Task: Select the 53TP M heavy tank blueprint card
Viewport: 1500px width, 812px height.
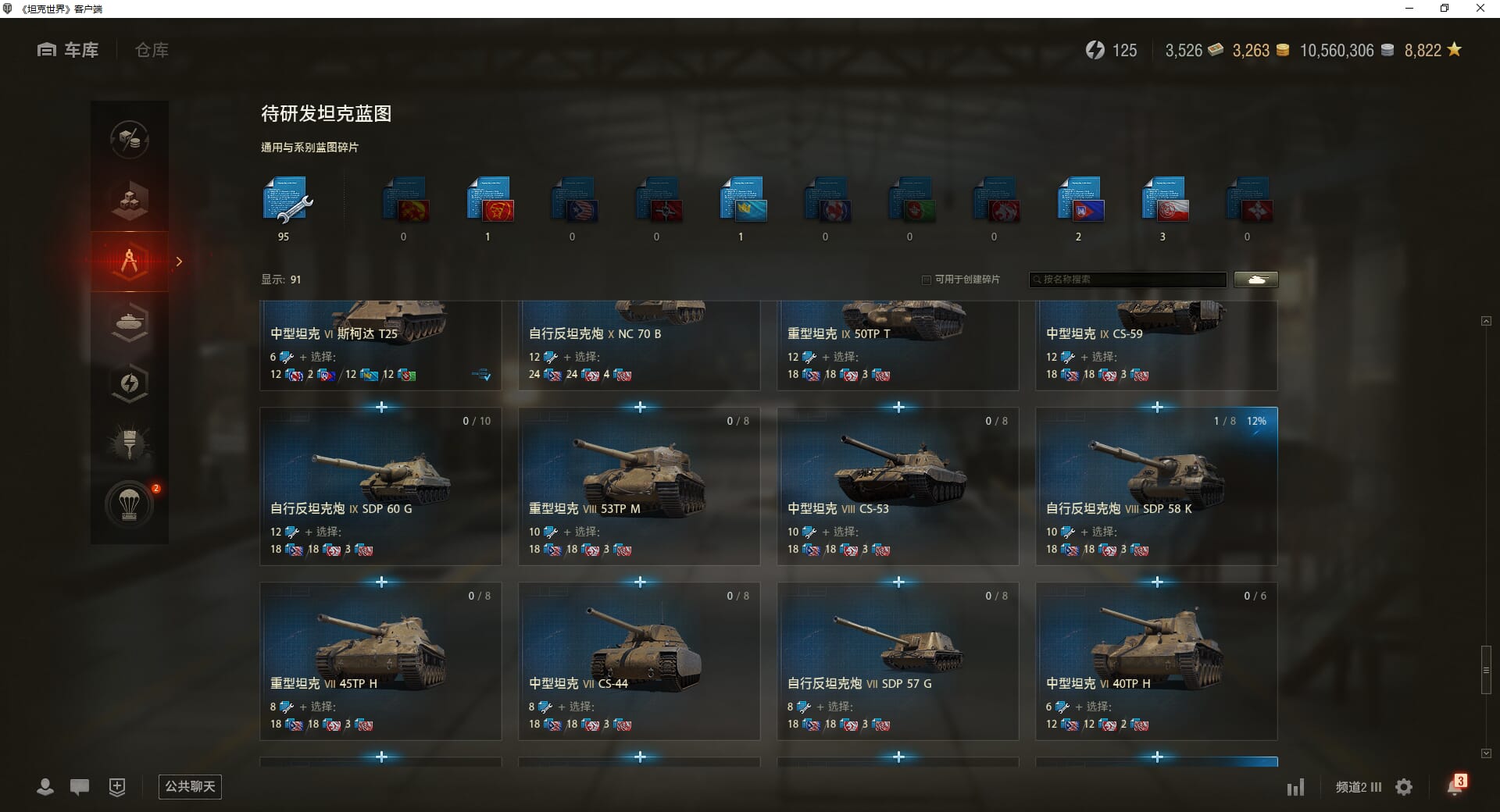Action: click(x=639, y=486)
